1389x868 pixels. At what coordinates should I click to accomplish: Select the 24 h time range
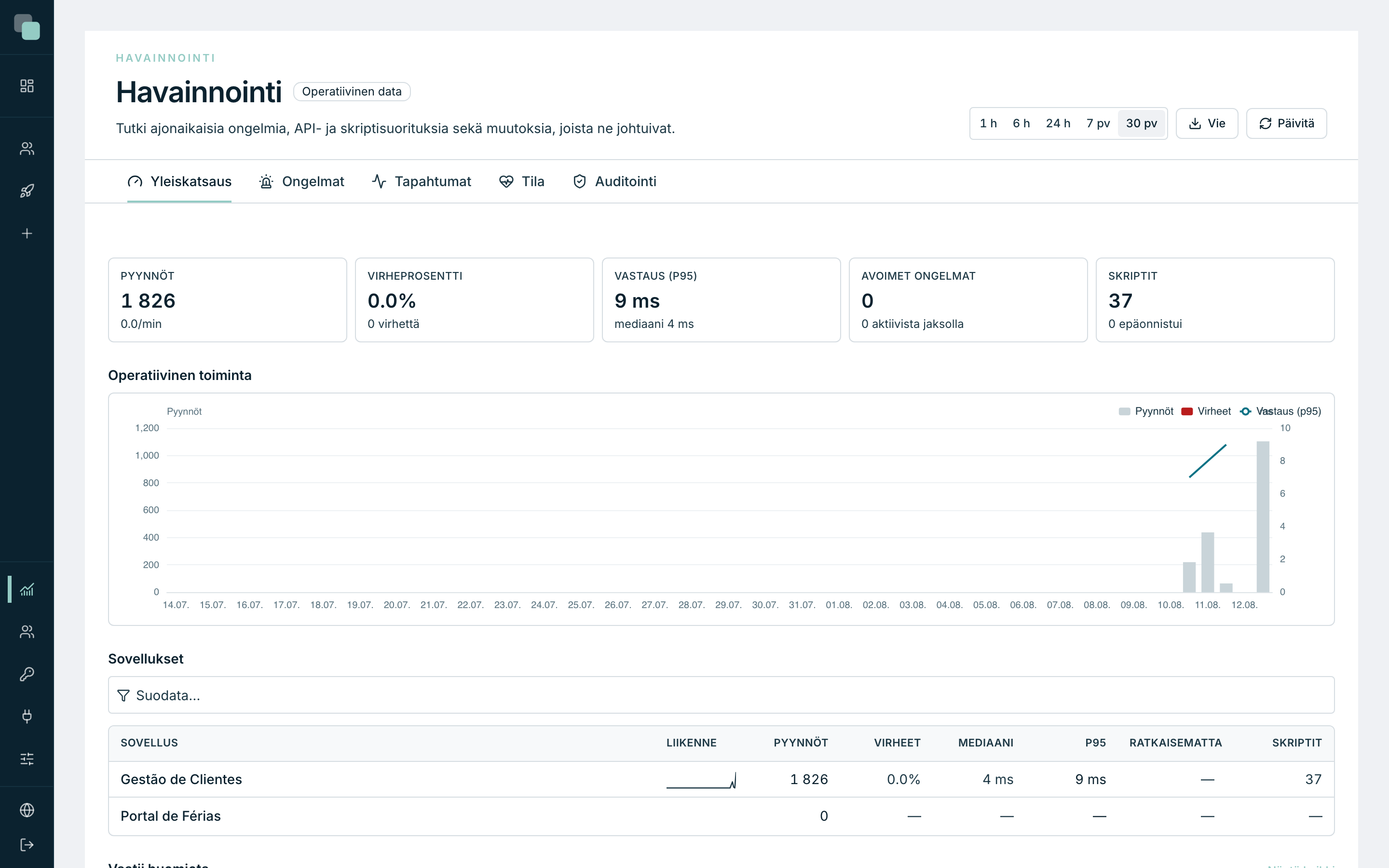click(1058, 123)
